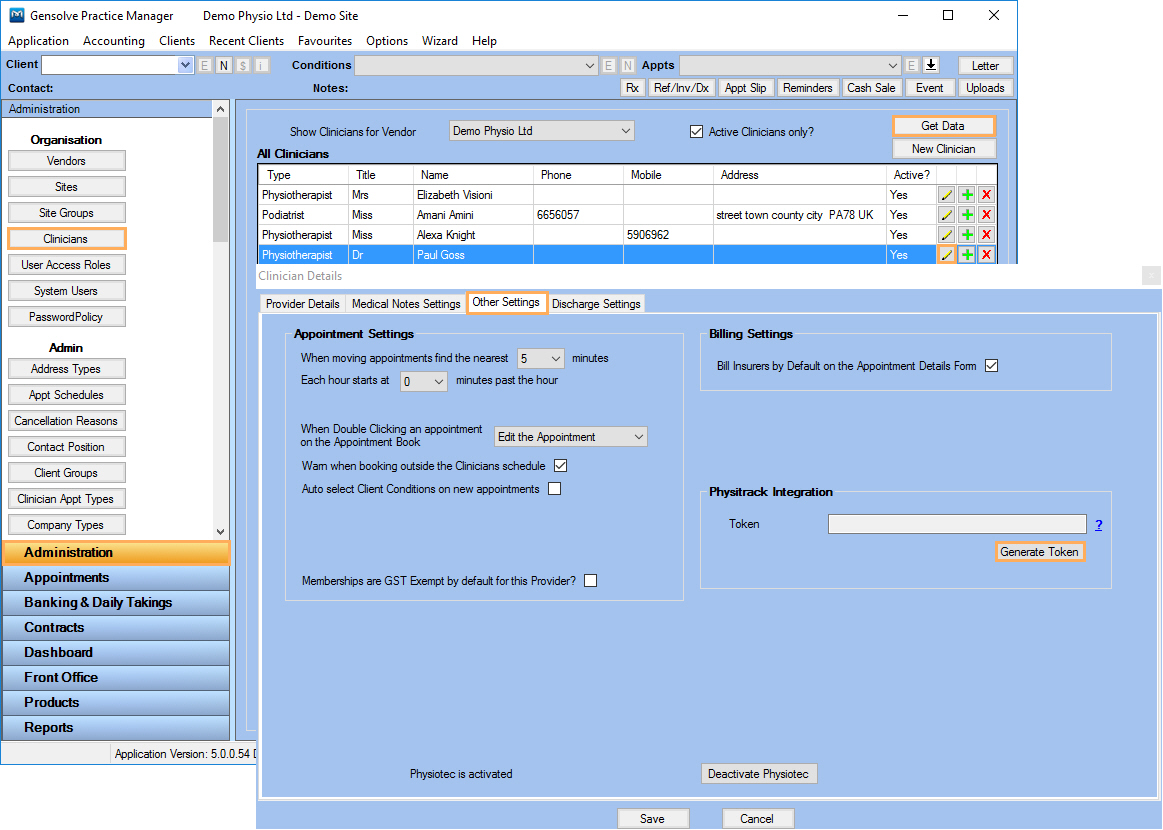Click edit pencil icon for Alexa Knight
1163x830 pixels.
pyautogui.click(x=946, y=235)
